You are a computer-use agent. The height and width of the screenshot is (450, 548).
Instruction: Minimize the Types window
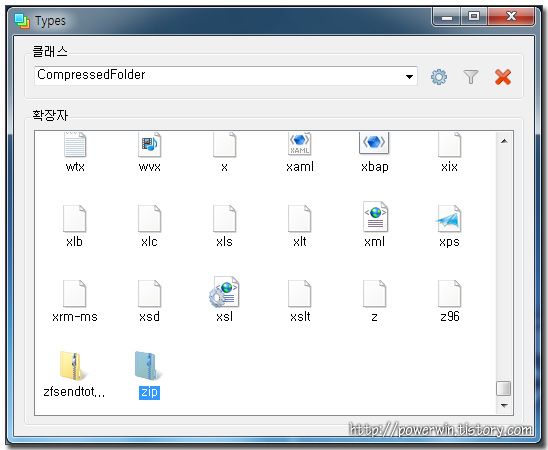coord(447,16)
